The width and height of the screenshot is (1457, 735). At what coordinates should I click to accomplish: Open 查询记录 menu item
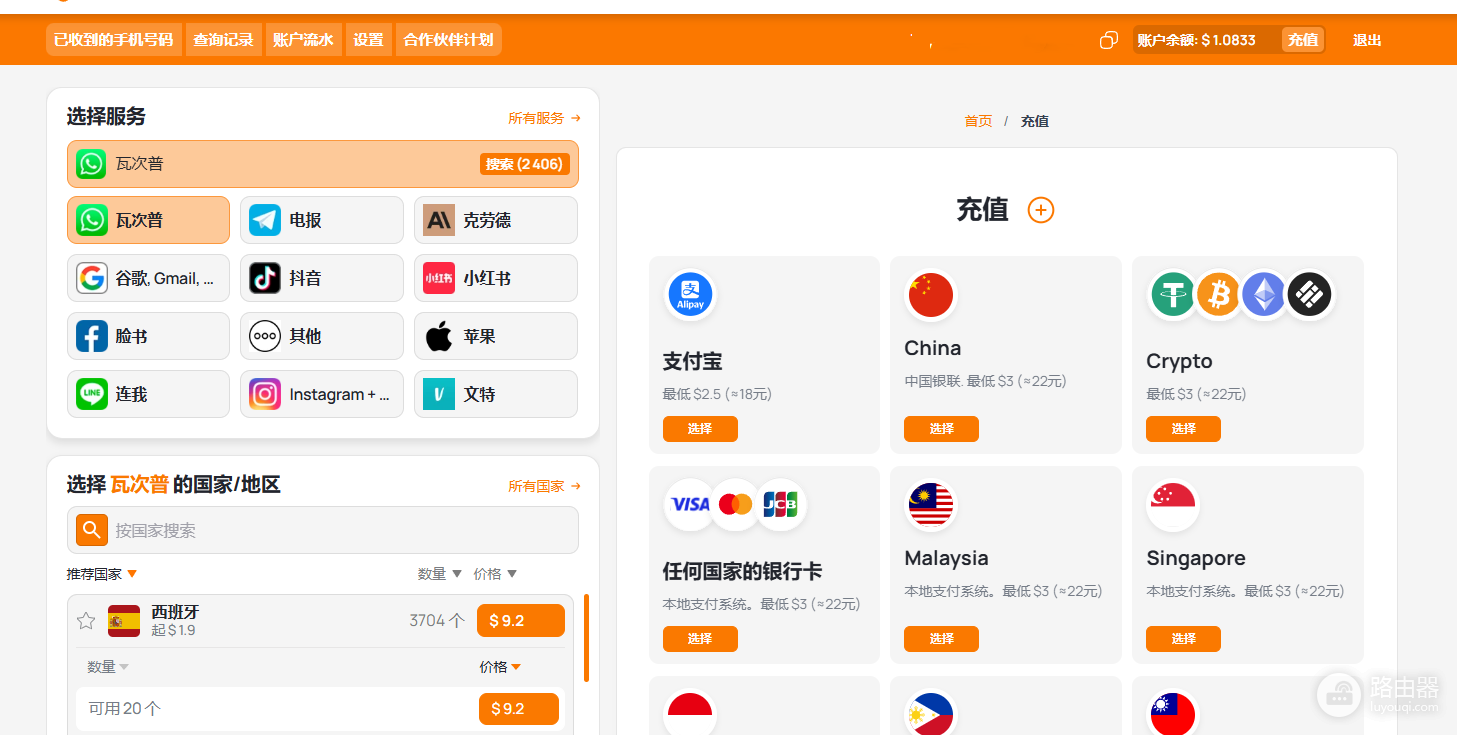coord(223,40)
